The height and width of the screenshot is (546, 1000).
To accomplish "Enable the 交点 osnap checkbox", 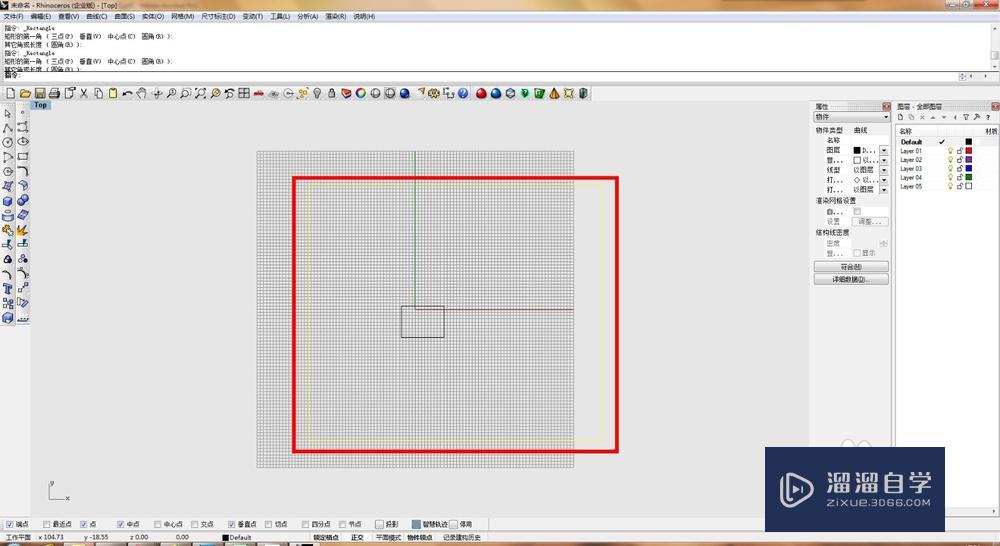I will [195, 524].
